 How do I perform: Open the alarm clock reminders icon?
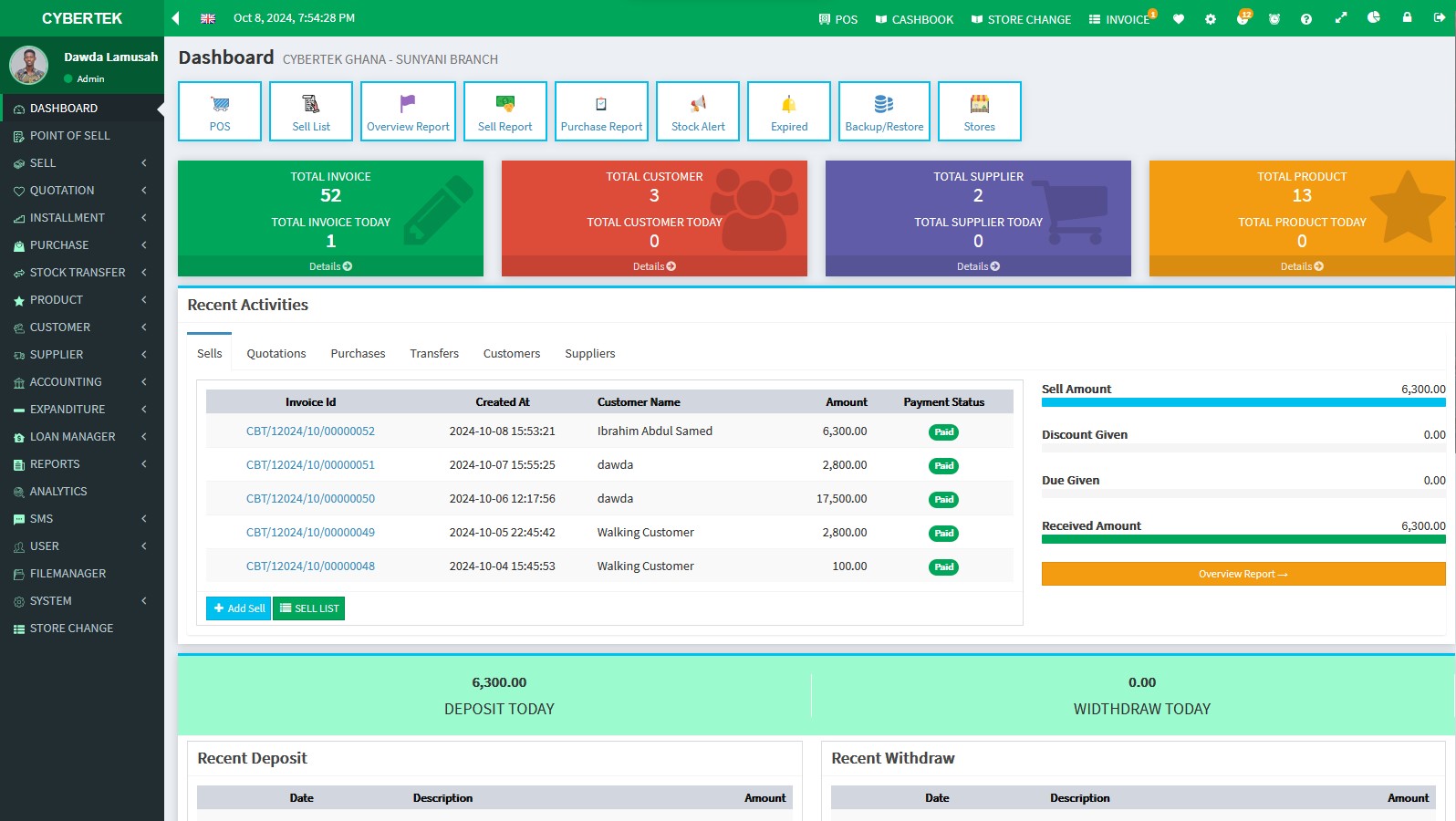(1274, 19)
